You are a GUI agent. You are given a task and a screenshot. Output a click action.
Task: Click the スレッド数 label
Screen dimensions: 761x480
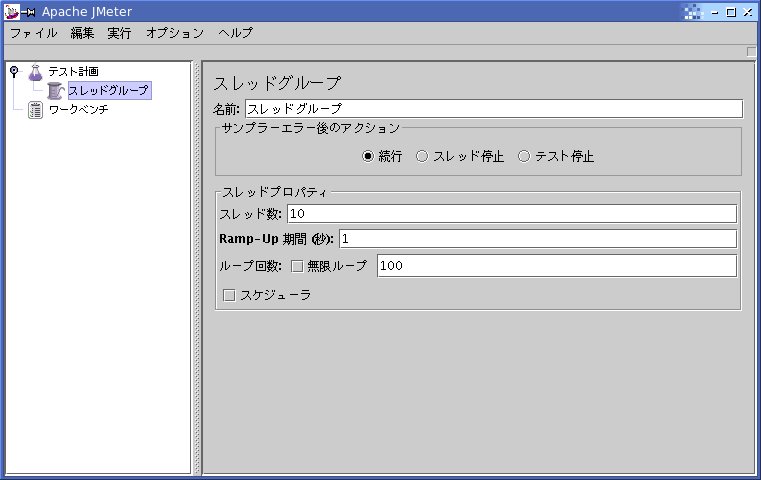pos(250,214)
